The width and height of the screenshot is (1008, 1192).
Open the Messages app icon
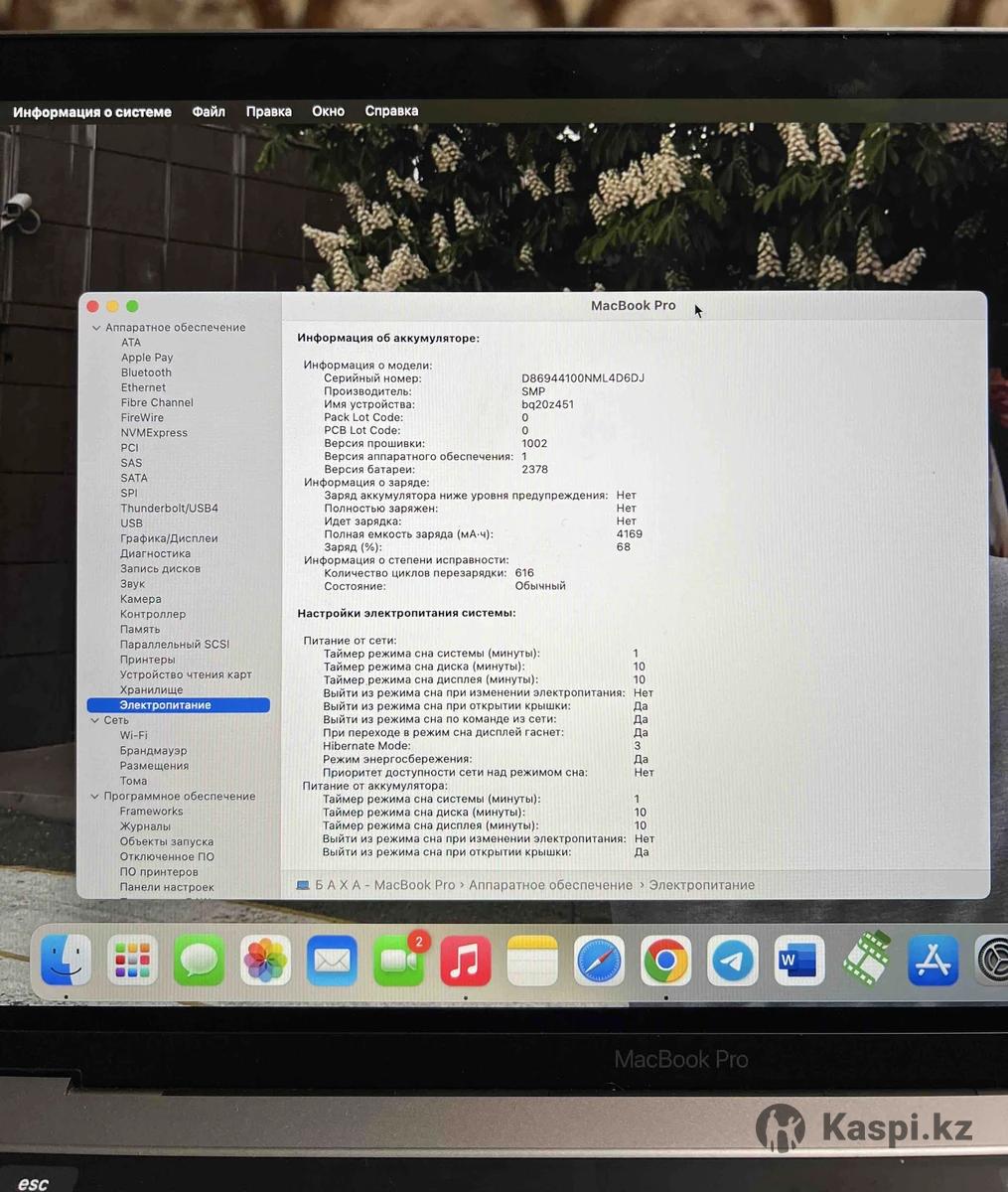click(199, 960)
